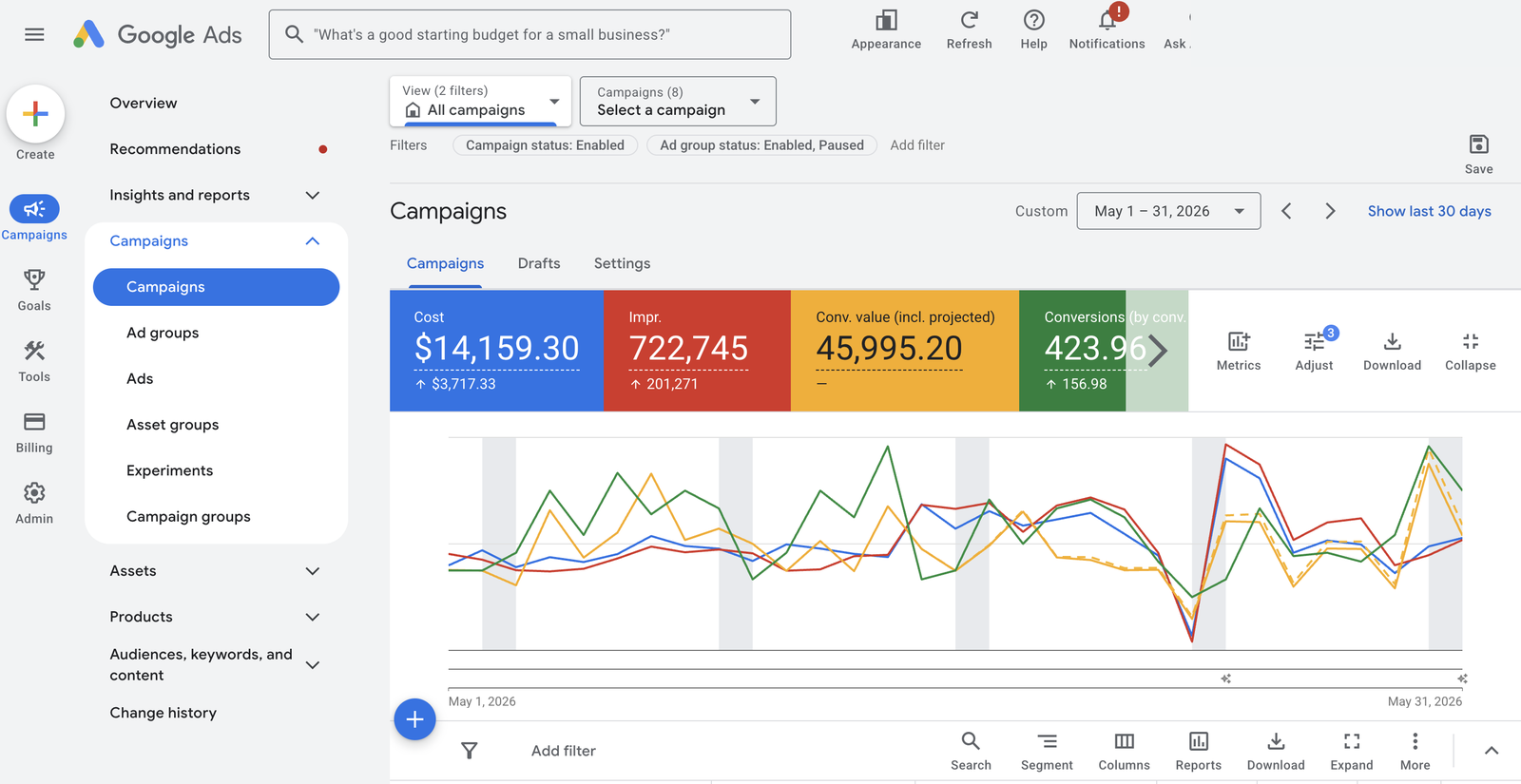Click Ad group status: Enabled, Paused chip
The height and width of the screenshot is (784, 1521).
(x=761, y=145)
